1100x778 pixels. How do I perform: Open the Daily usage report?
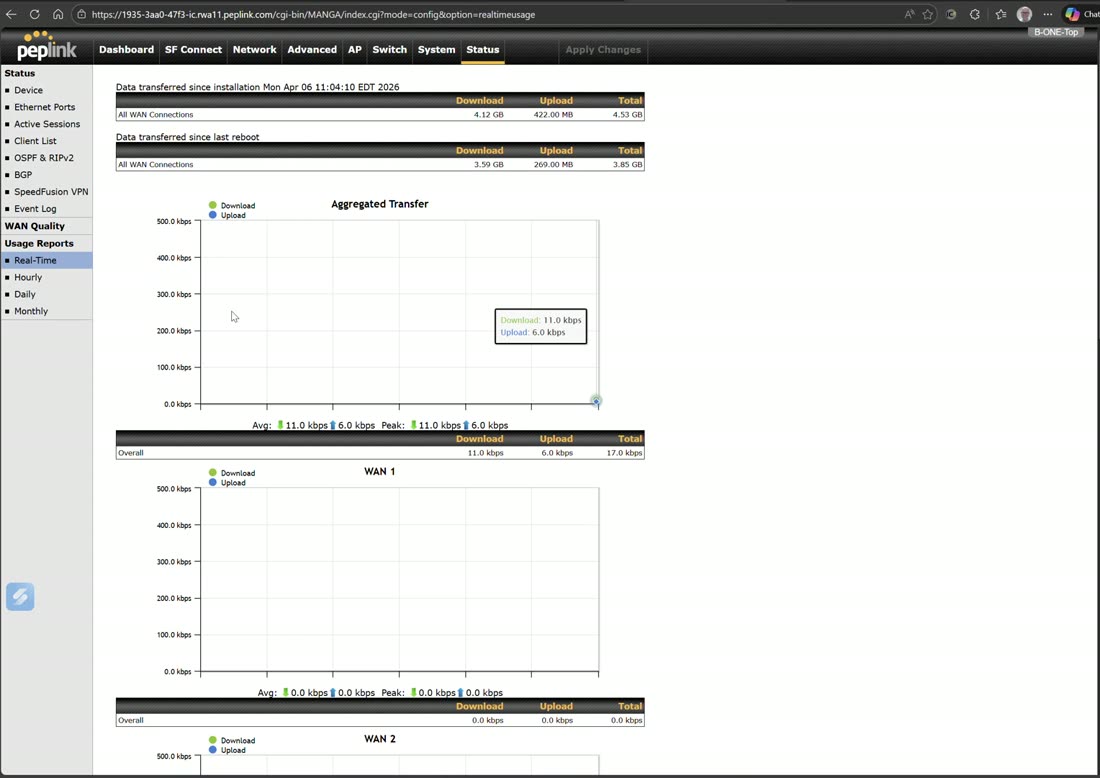pos(25,294)
